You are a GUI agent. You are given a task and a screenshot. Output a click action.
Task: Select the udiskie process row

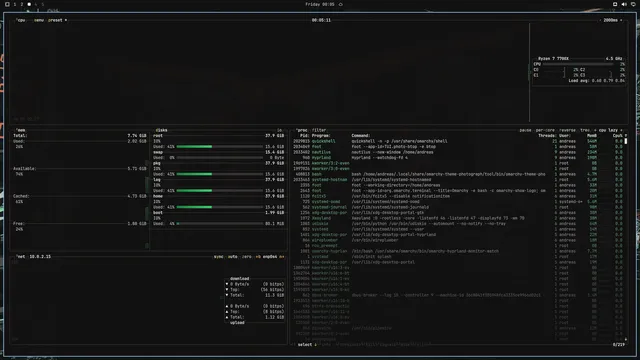457,224
